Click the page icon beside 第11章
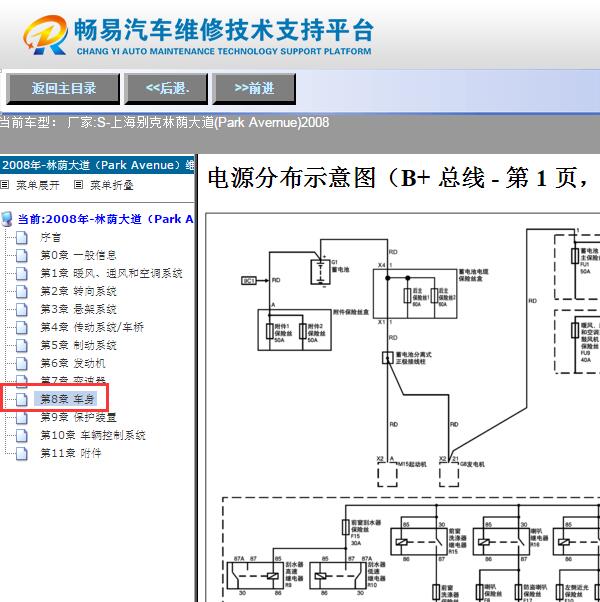 (x=22, y=454)
